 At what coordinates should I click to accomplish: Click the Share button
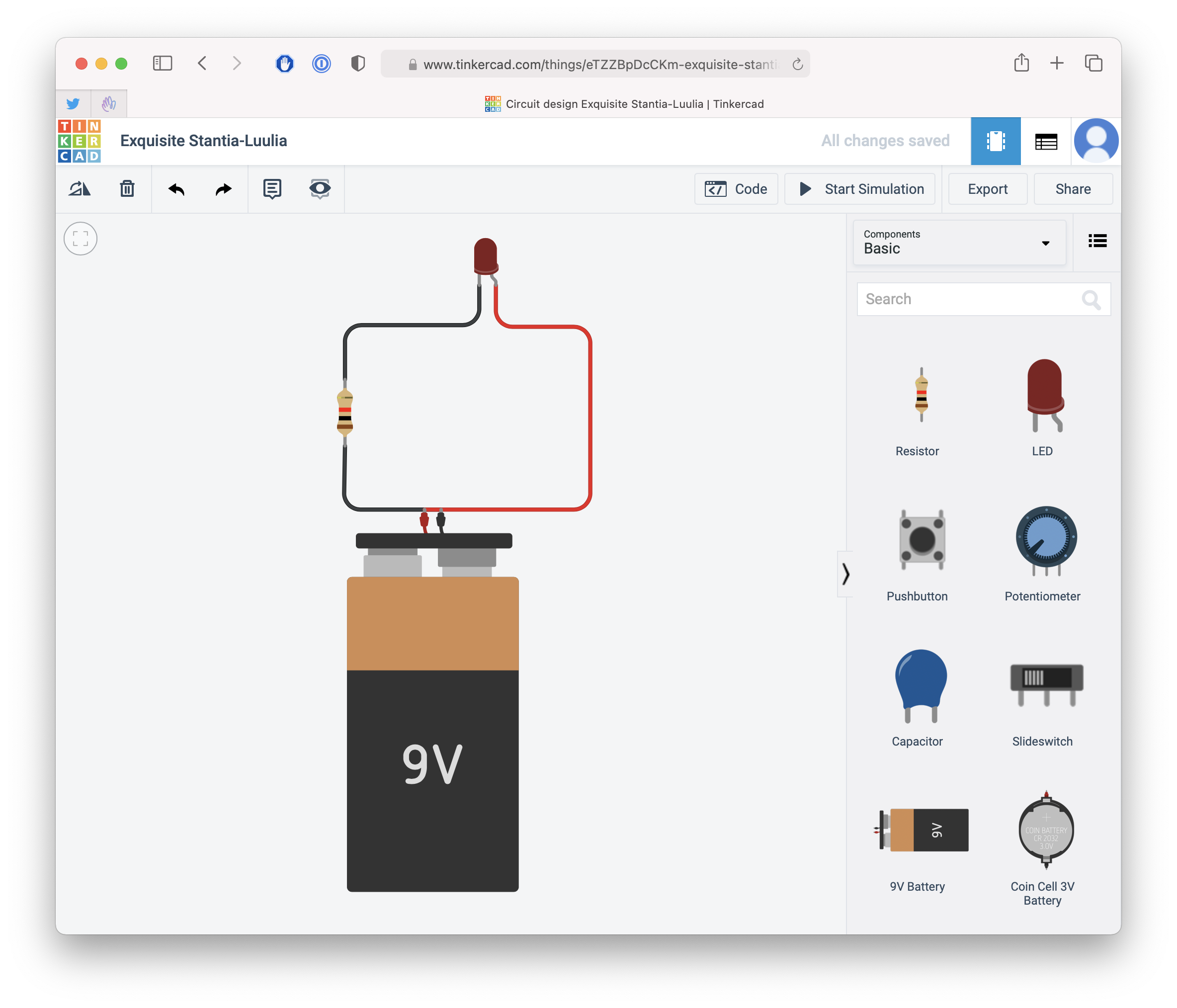tap(1073, 189)
